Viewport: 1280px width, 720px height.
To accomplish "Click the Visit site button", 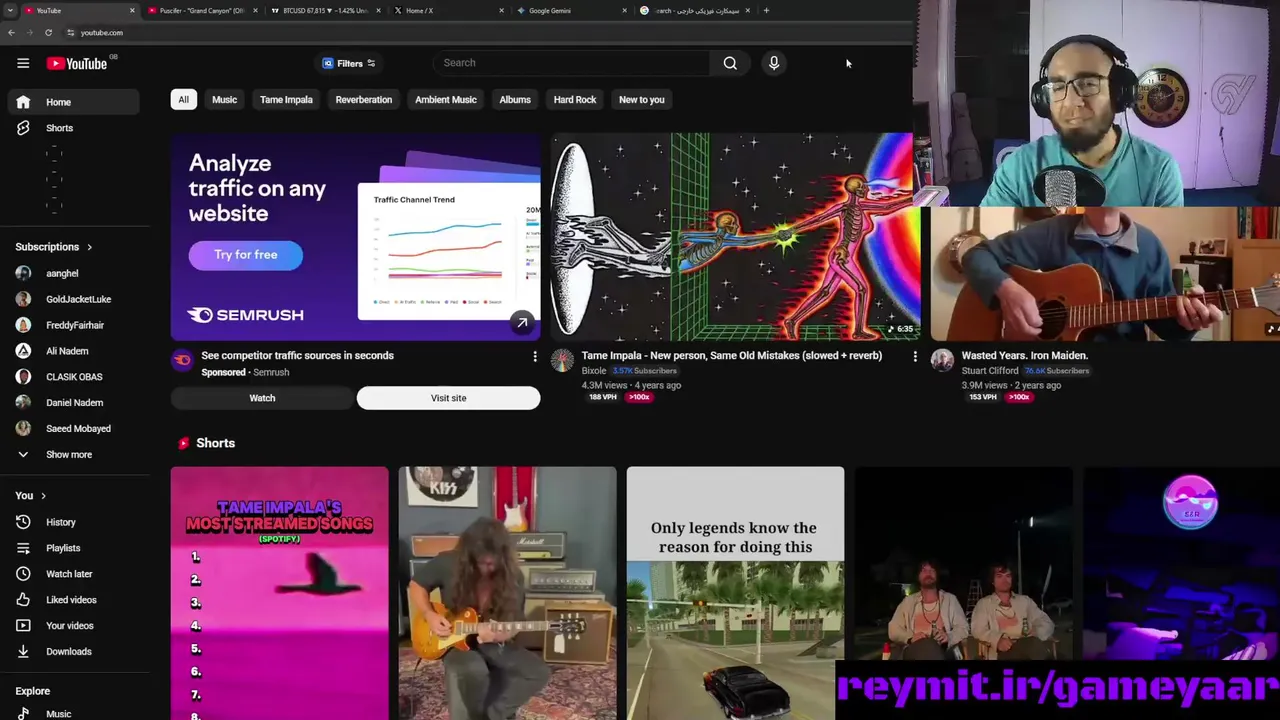I will [448, 398].
